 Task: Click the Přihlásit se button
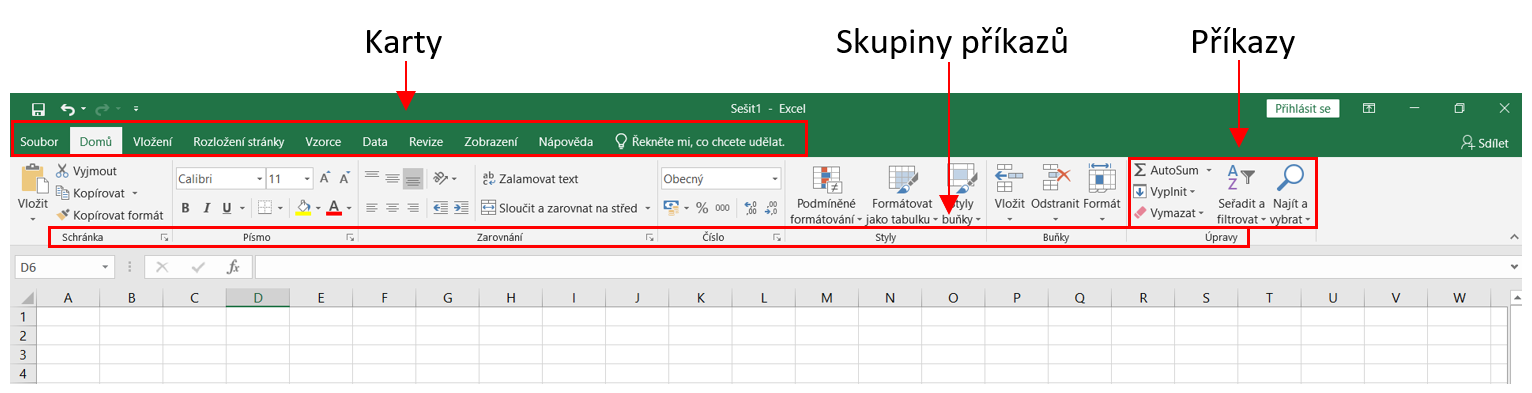click(x=1302, y=108)
